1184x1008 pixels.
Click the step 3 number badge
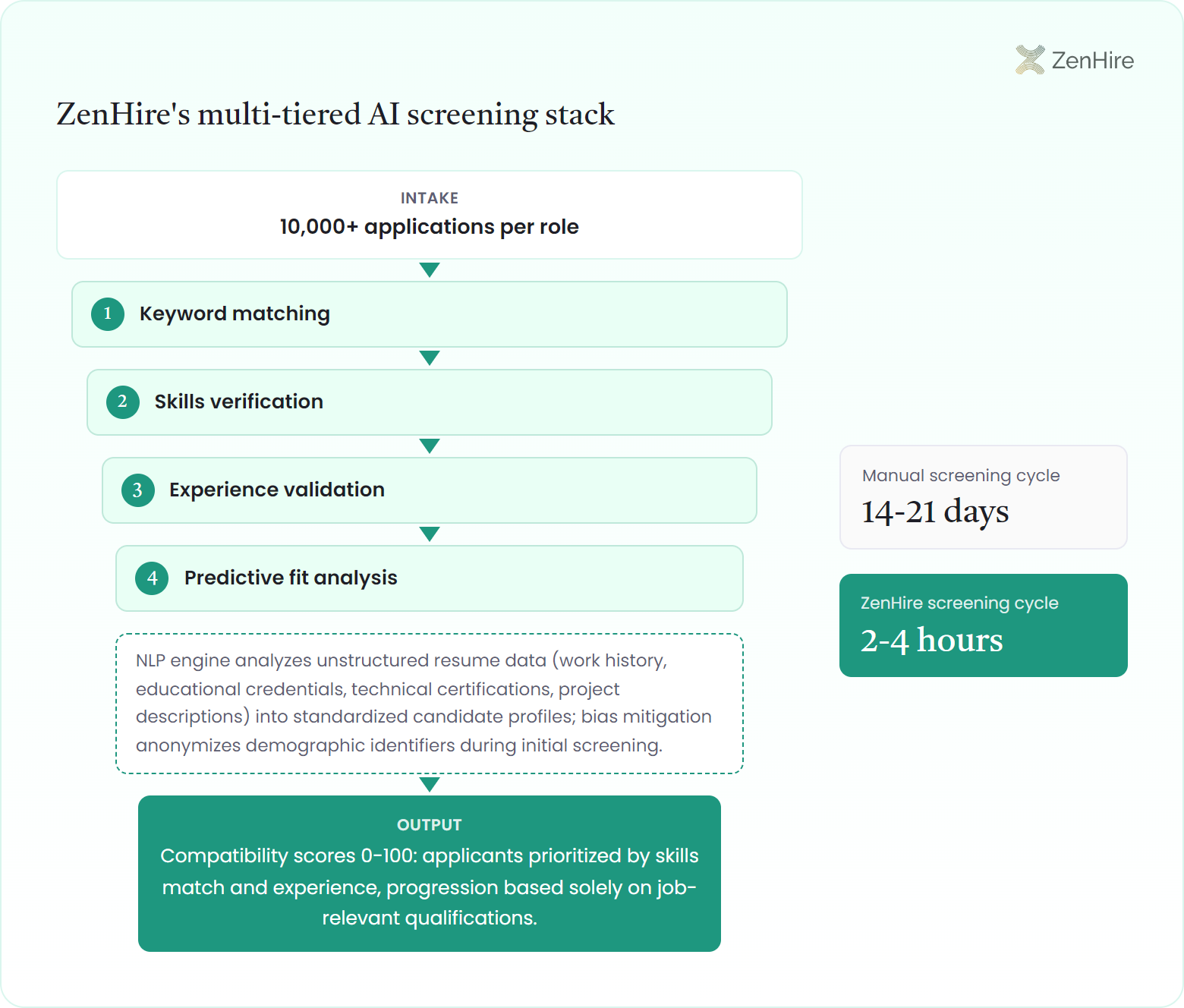pos(138,490)
